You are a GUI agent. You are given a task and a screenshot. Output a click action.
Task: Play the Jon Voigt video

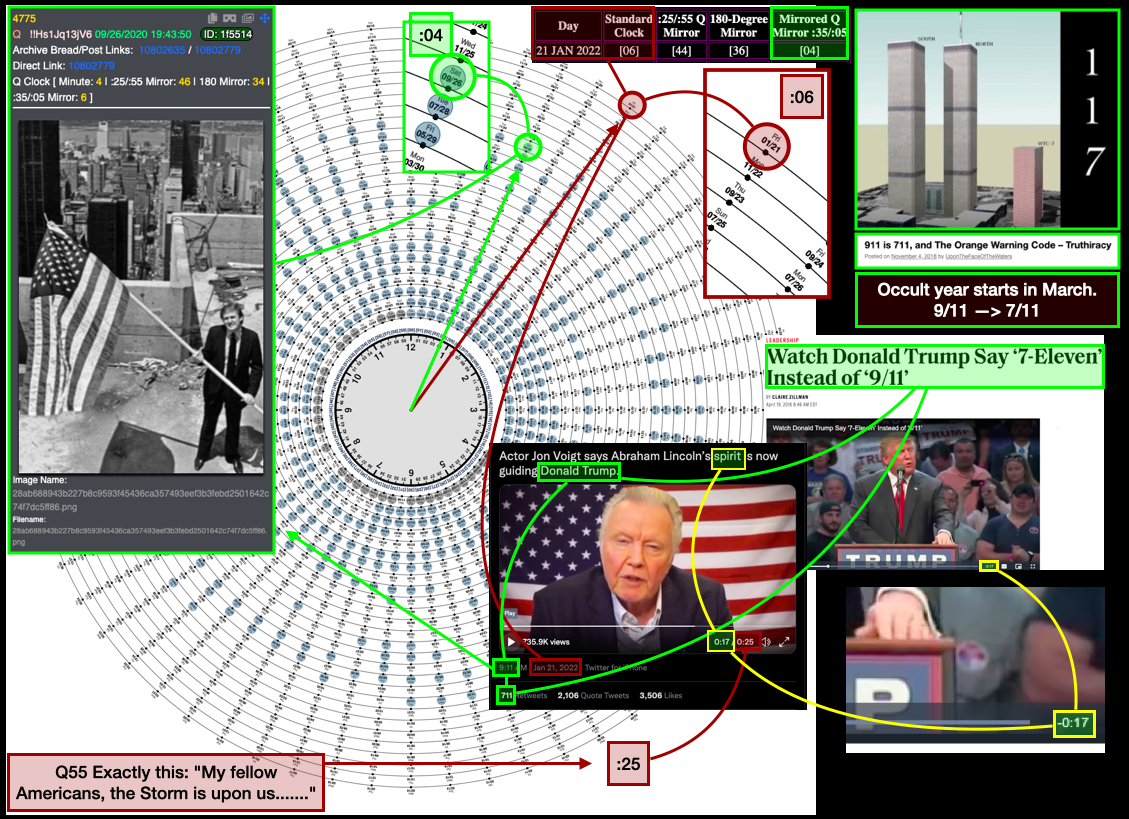[x=511, y=642]
